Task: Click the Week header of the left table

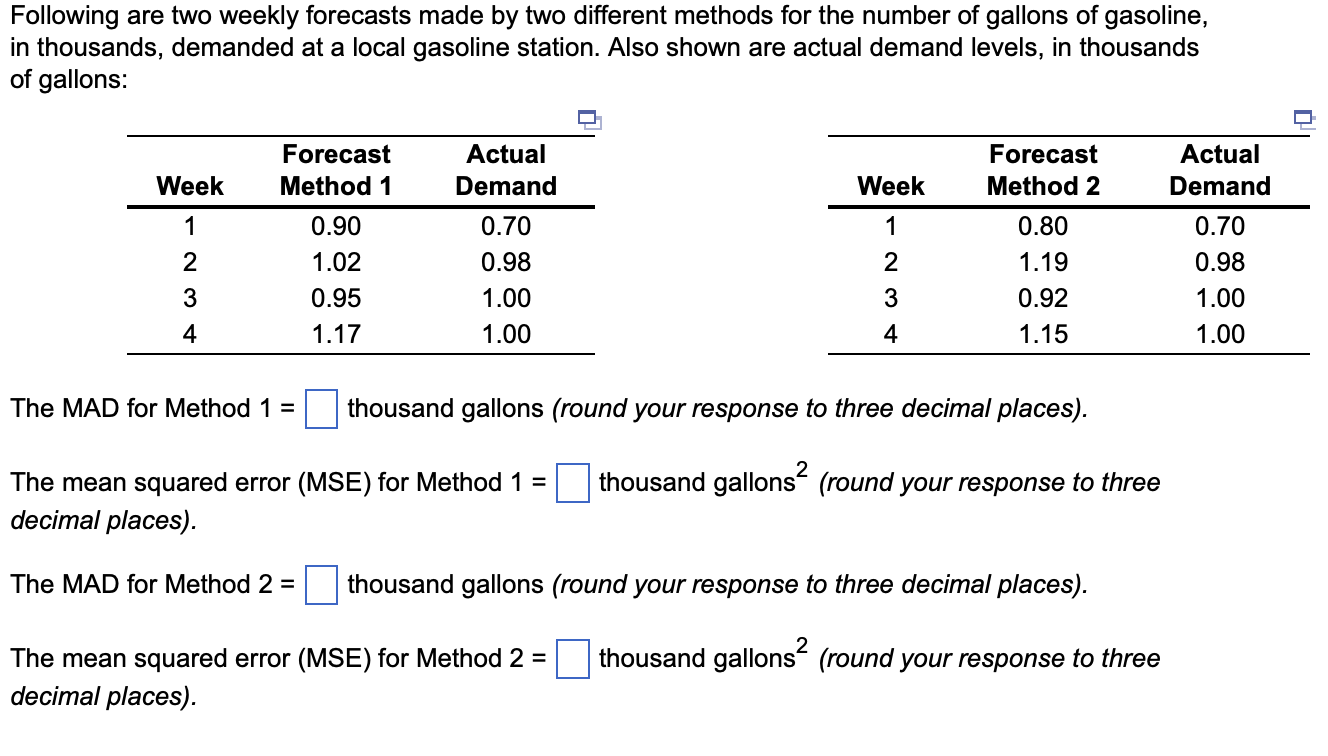Action: click(190, 186)
